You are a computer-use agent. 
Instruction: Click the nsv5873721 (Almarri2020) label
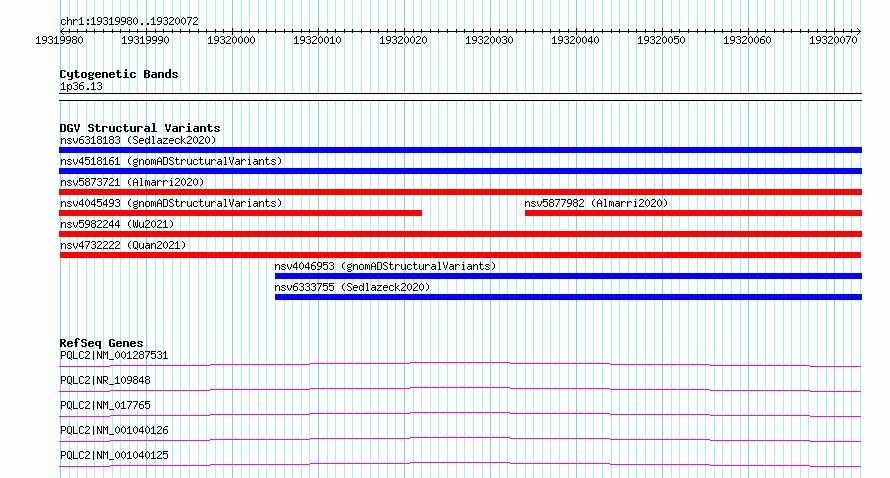(132, 182)
